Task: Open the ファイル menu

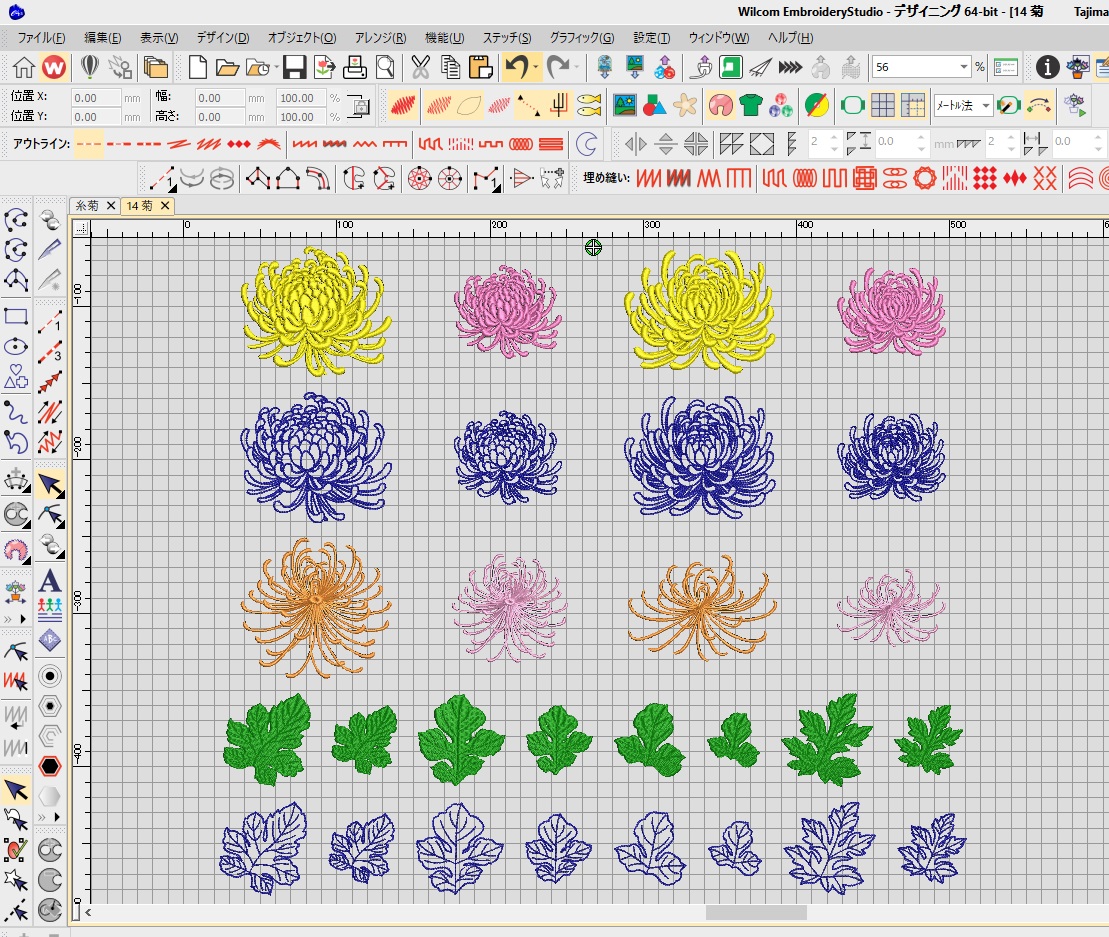Action: [41, 37]
